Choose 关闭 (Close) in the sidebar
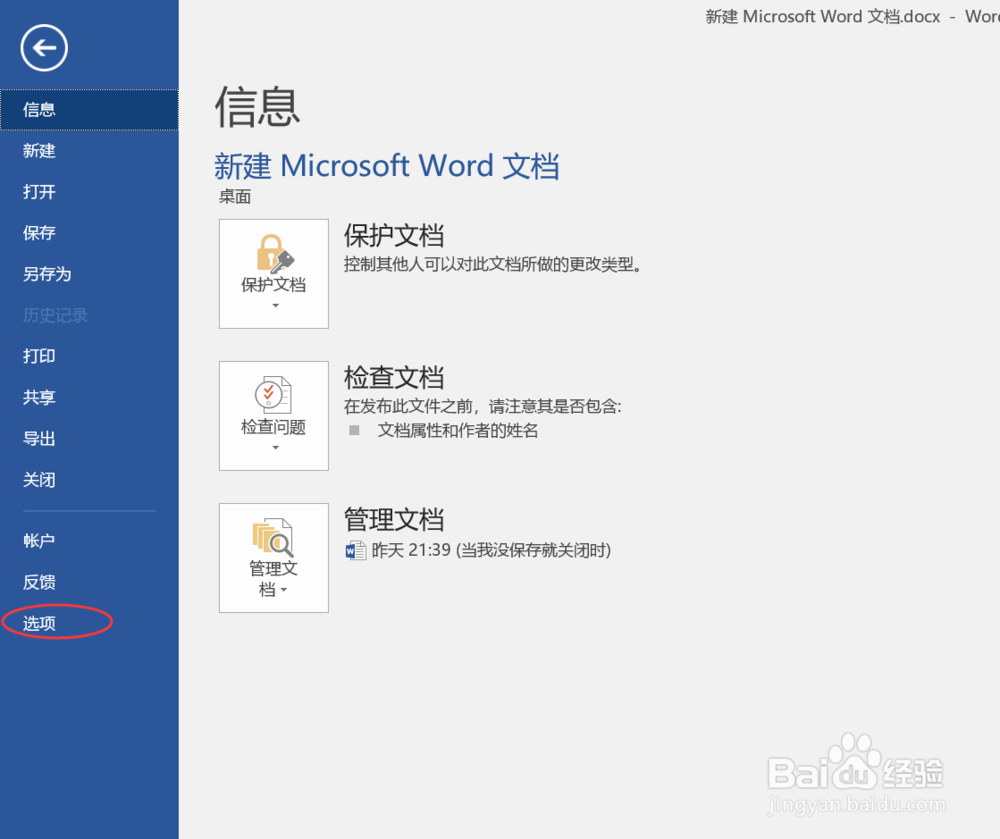Image resolution: width=1000 pixels, height=839 pixels. pos(89,480)
